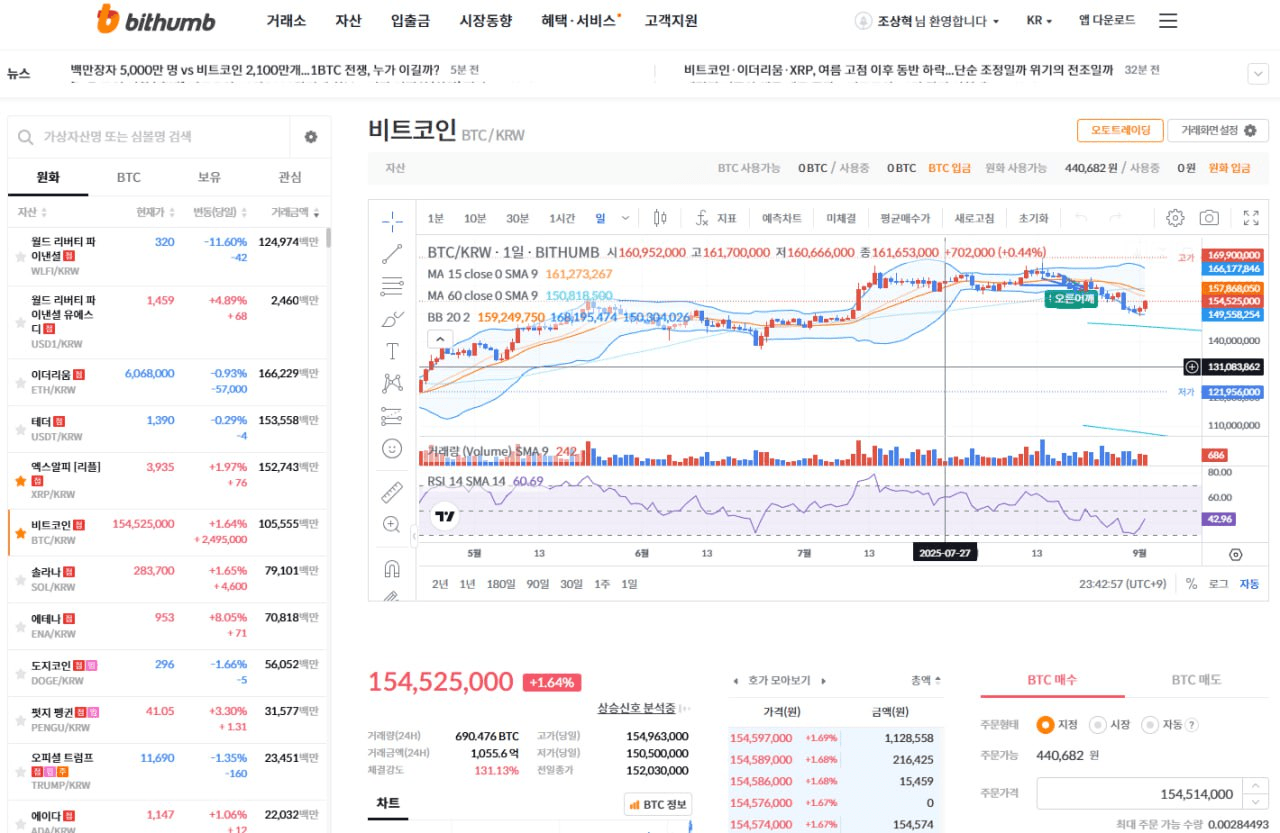The width and height of the screenshot is (1280, 833).
Task: Add alert at crosshair price plus icon
Action: (x=1191, y=367)
